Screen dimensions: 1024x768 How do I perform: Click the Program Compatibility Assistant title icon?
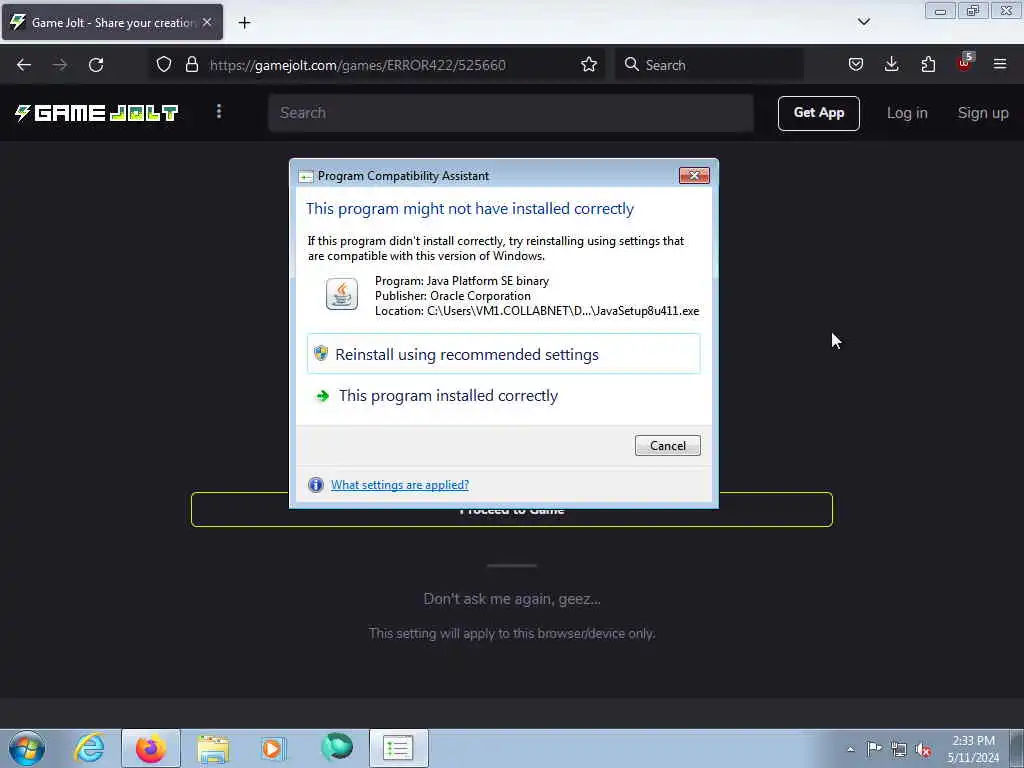(306, 176)
